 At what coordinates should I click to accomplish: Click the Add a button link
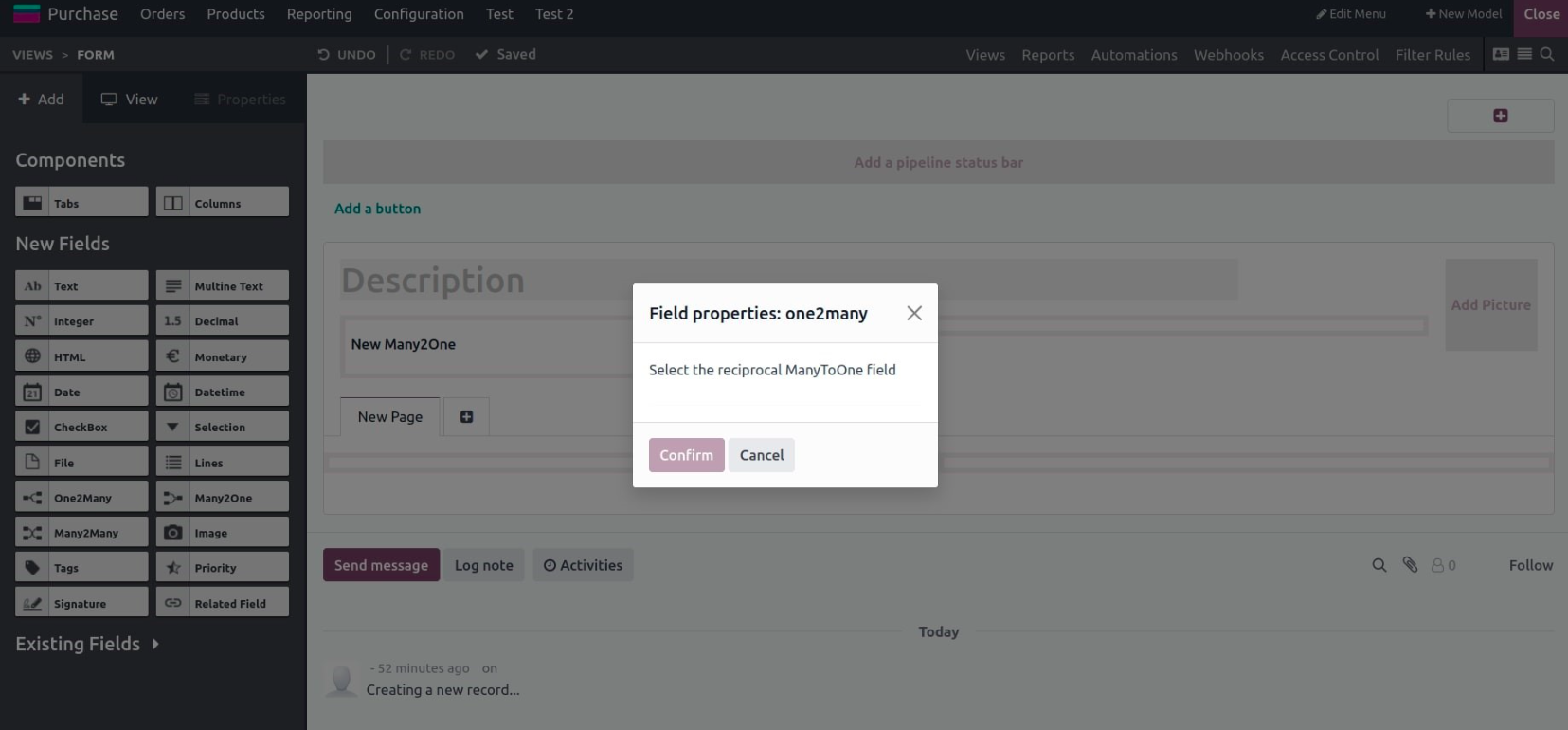[377, 209]
